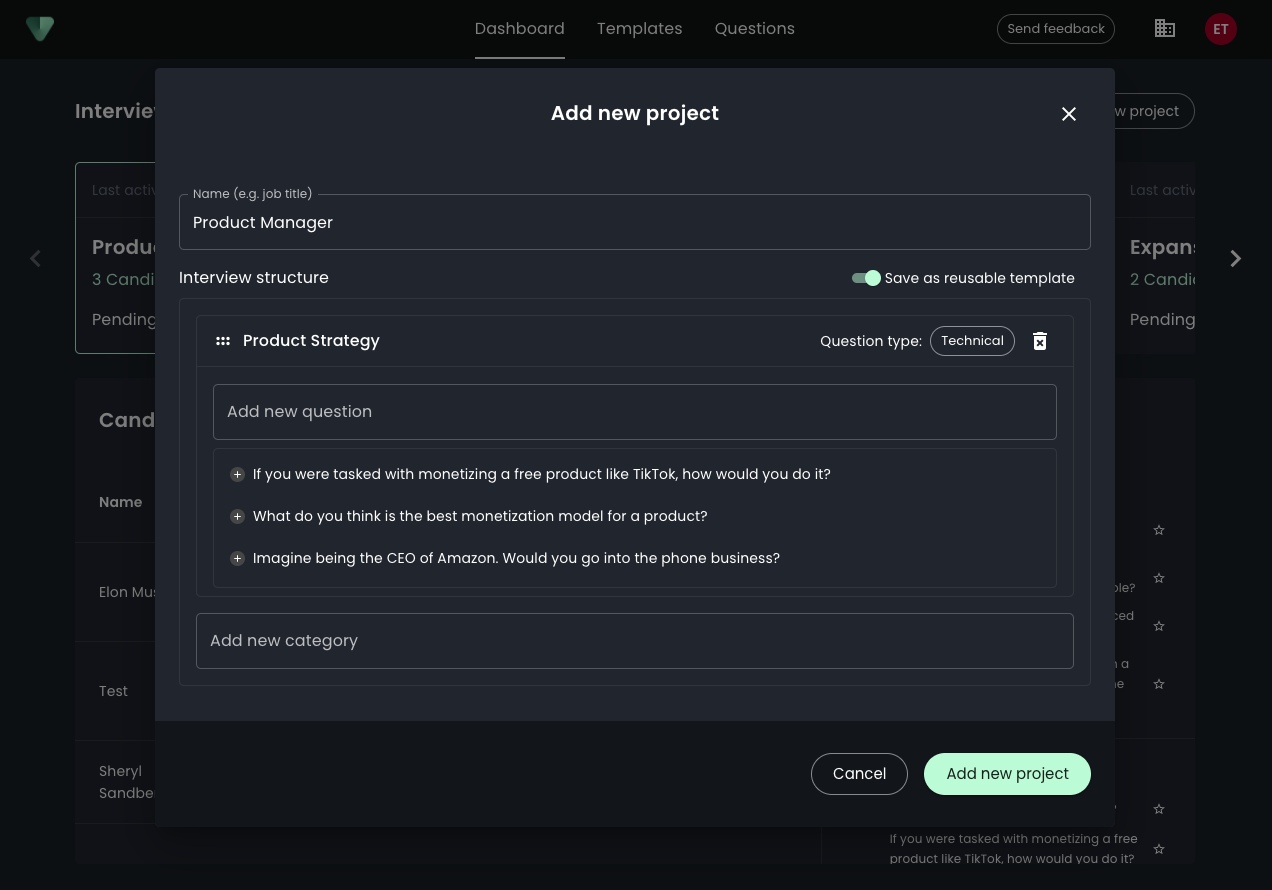The width and height of the screenshot is (1272, 890).
Task: Switch to the Templates tab
Action: click(x=639, y=29)
